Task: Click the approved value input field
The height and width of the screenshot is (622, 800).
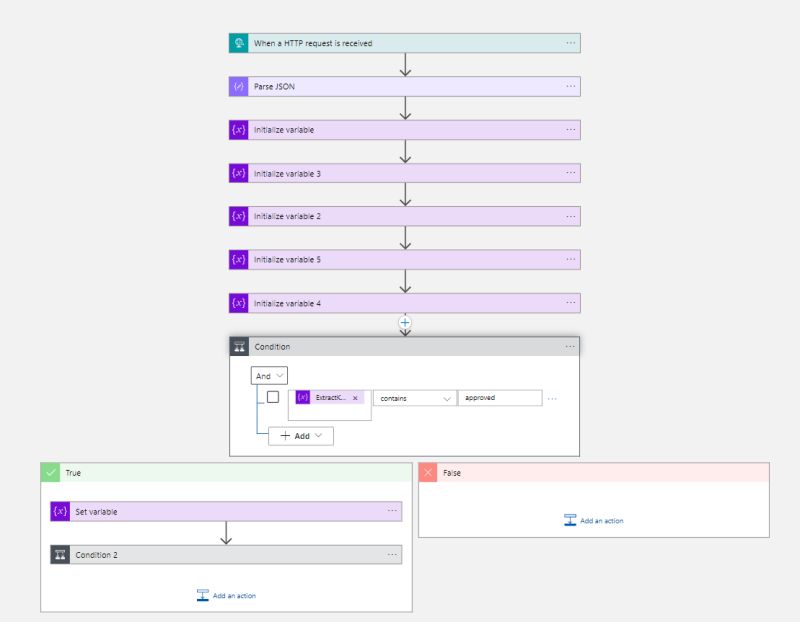Action: [x=500, y=398]
